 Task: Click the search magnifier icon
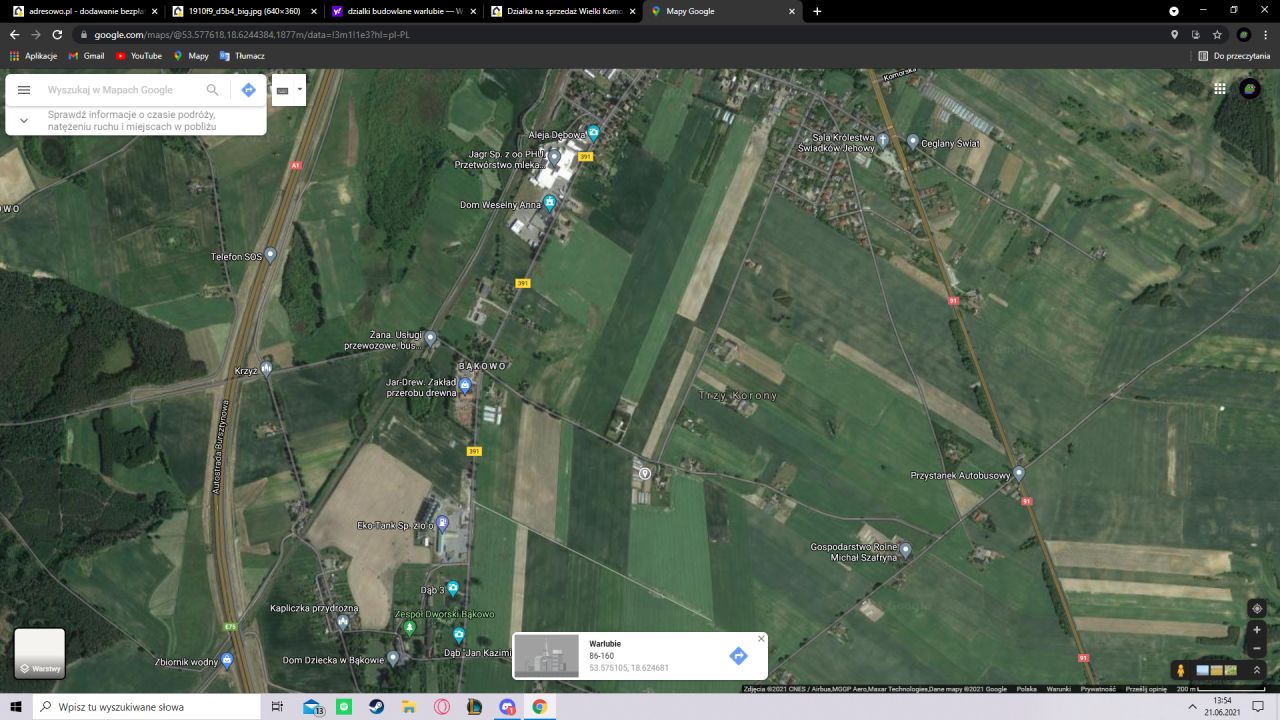point(212,90)
